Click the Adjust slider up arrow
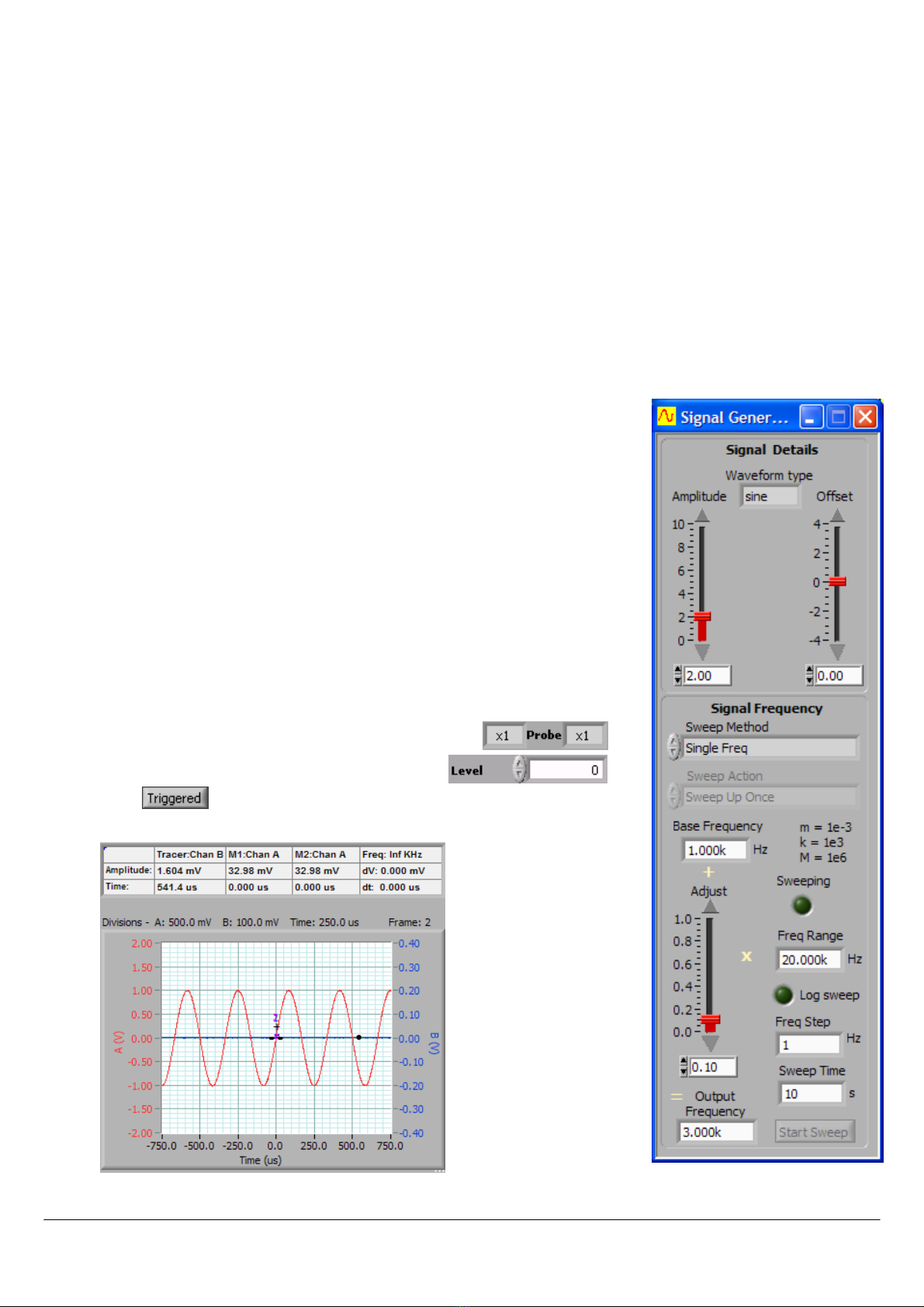Viewport: 924px width, 1307px height. (x=710, y=906)
